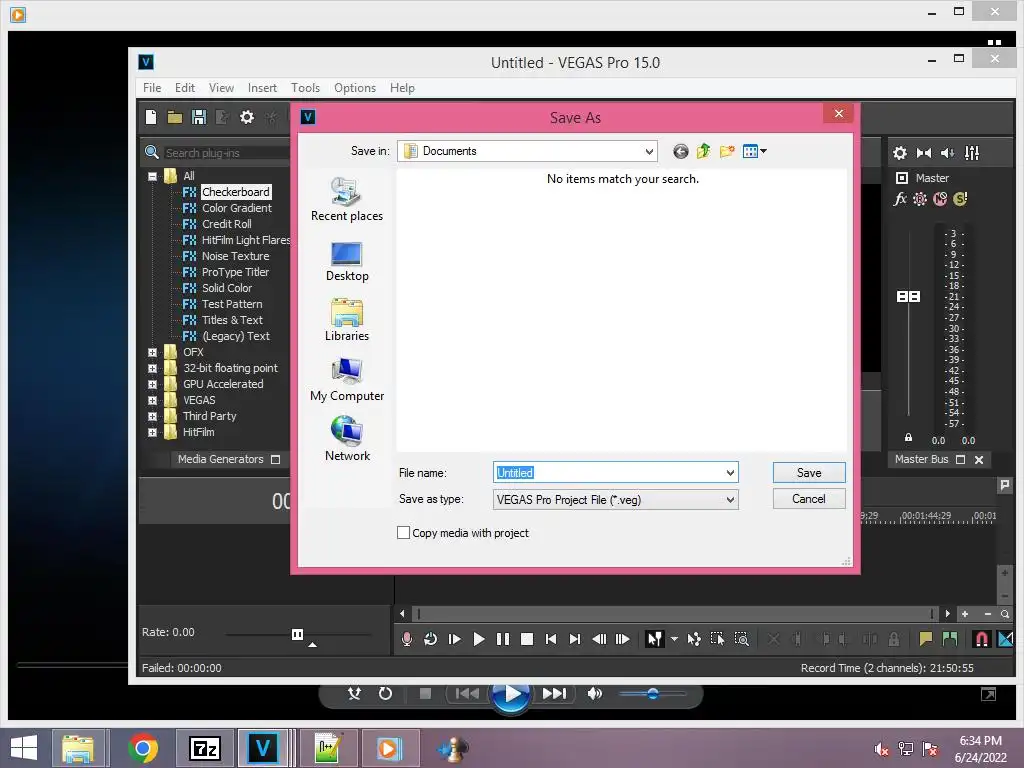Viewport: 1024px width, 768px height.
Task: Open My Computer location shortcut
Action: 347,380
